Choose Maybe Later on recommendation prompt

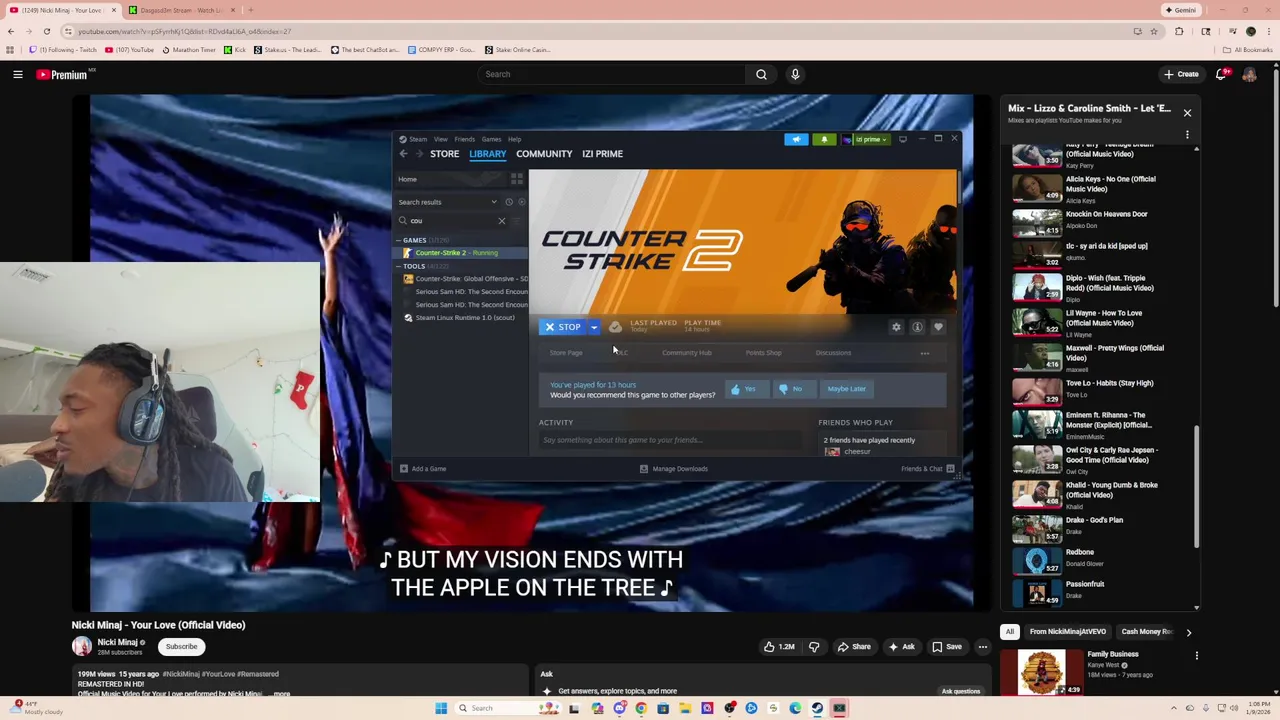[847, 389]
